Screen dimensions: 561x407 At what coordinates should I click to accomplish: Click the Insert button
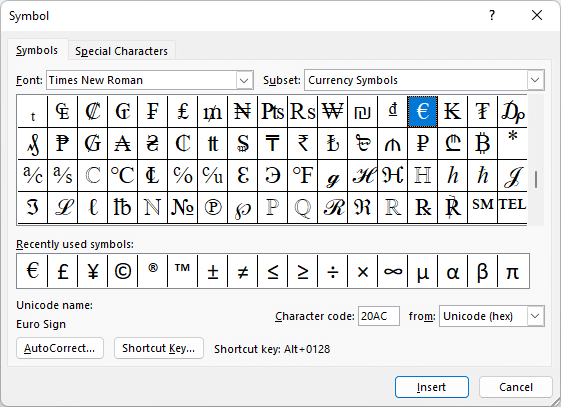431,387
